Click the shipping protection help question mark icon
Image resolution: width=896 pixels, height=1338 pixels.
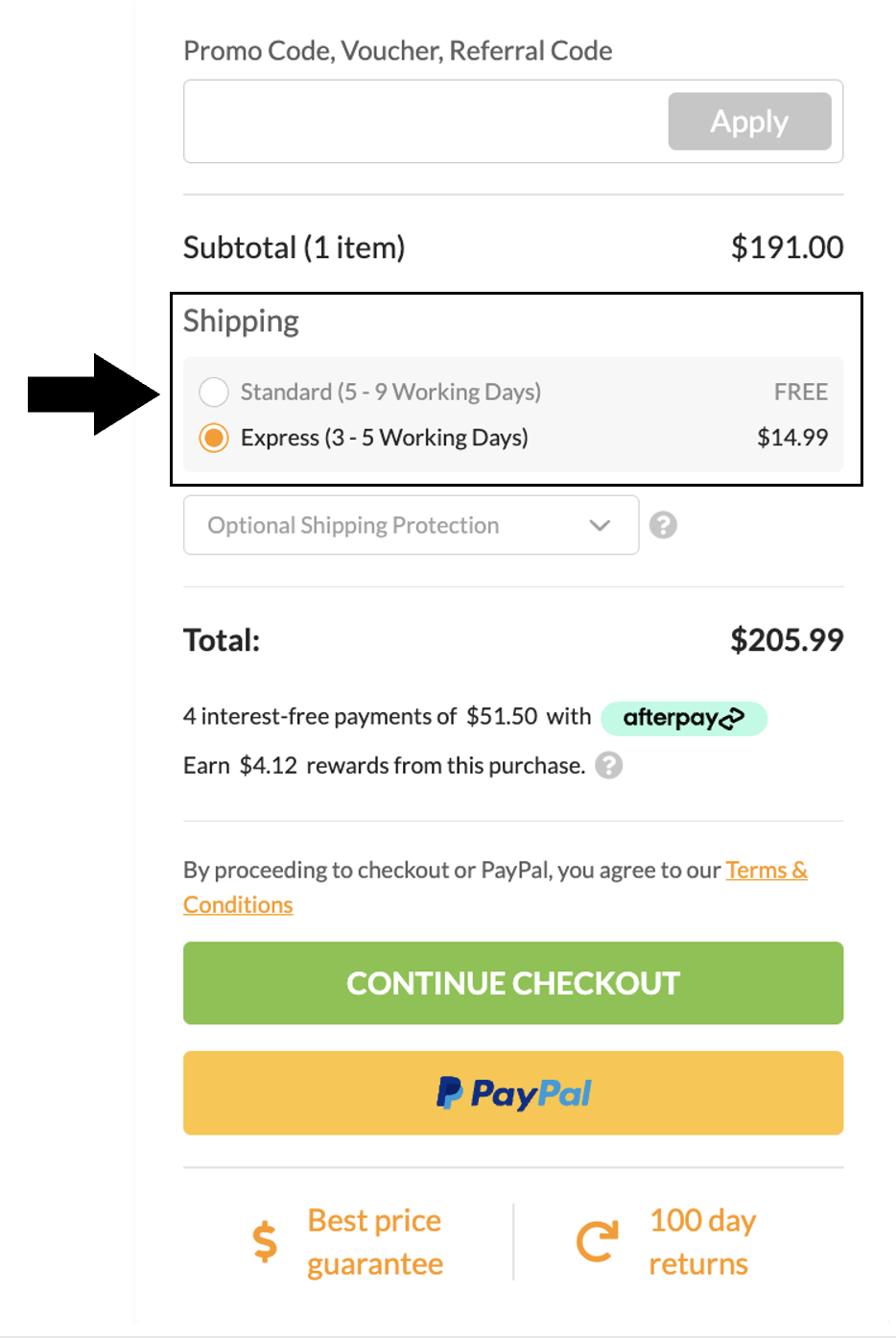(x=663, y=525)
